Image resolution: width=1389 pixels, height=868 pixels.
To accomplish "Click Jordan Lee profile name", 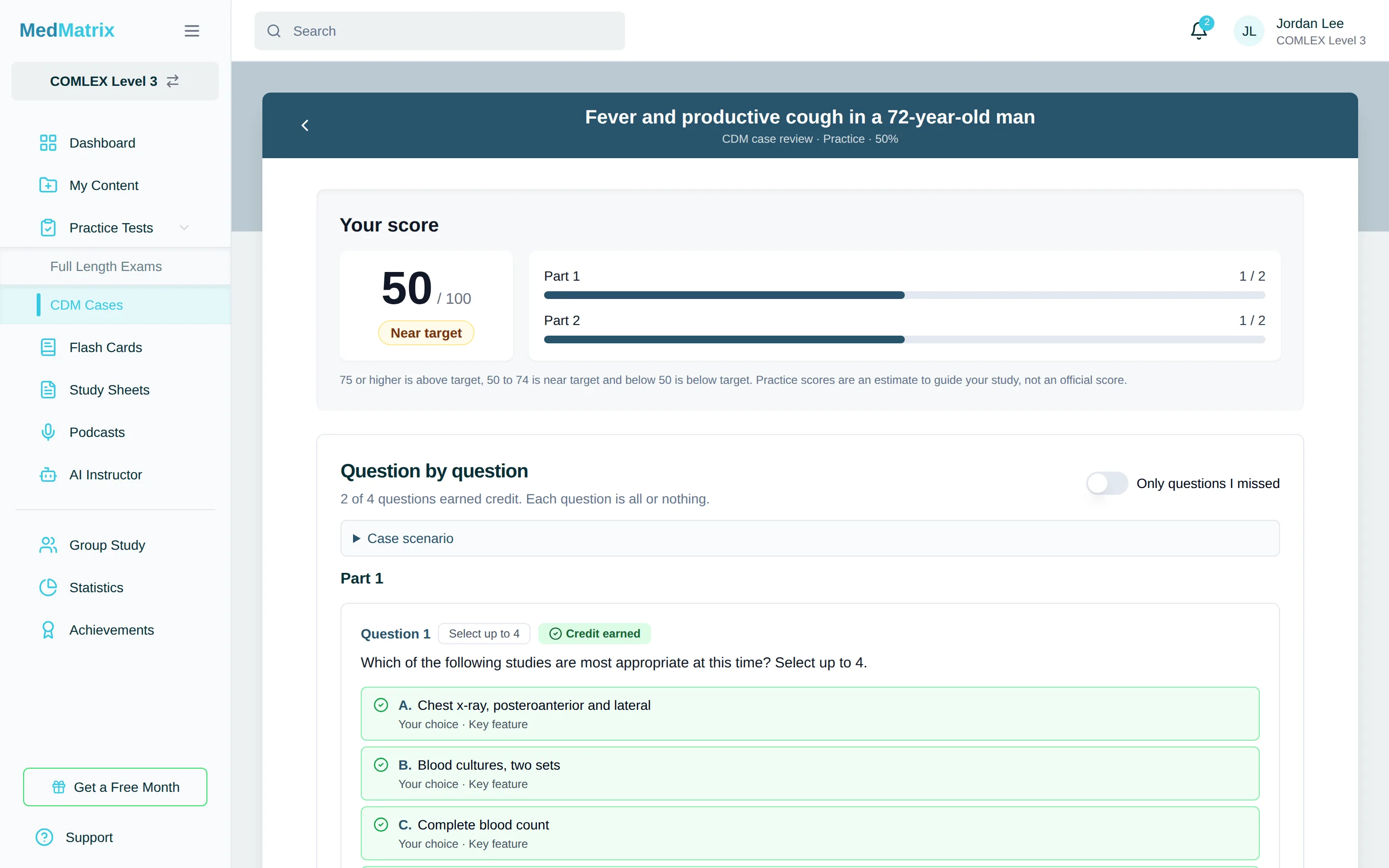I will point(1310,24).
